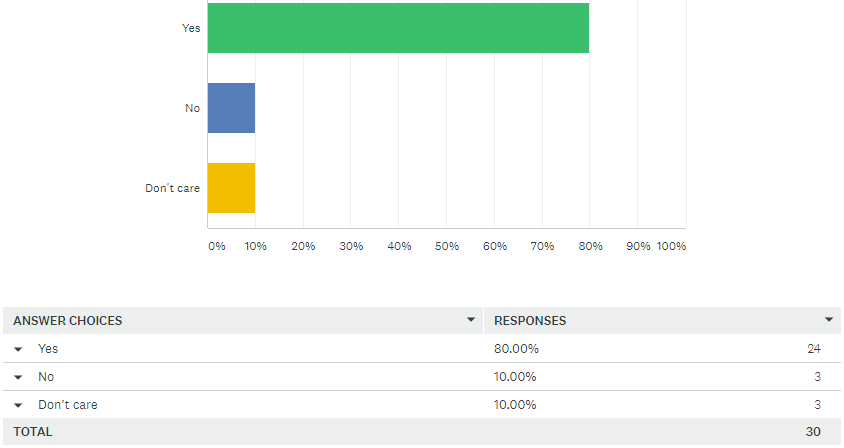Select the Don't care answer in table
Image resolution: width=844 pixels, height=448 pixels.
tap(67, 405)
